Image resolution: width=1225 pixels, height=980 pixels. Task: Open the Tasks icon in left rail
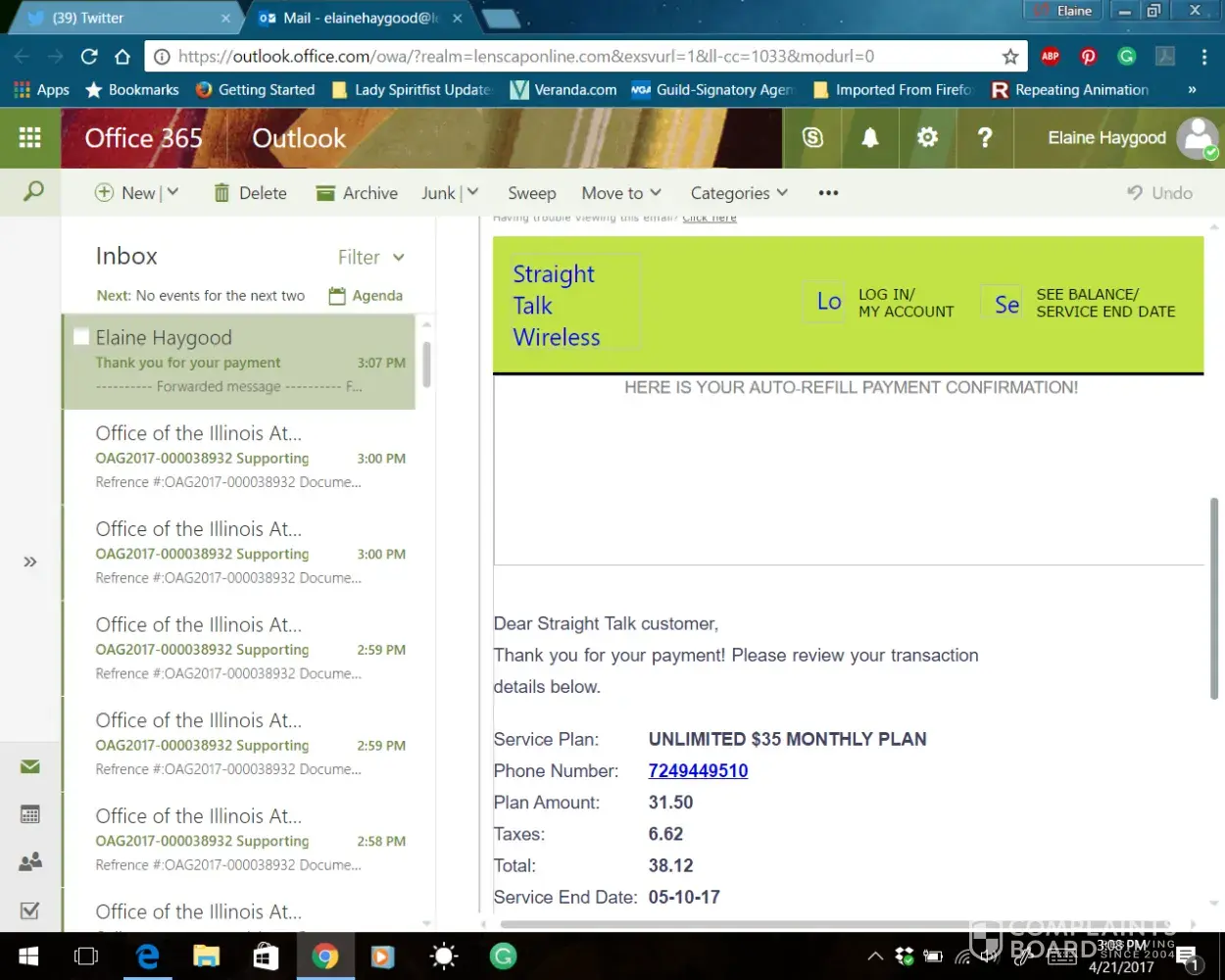[30, 910]
